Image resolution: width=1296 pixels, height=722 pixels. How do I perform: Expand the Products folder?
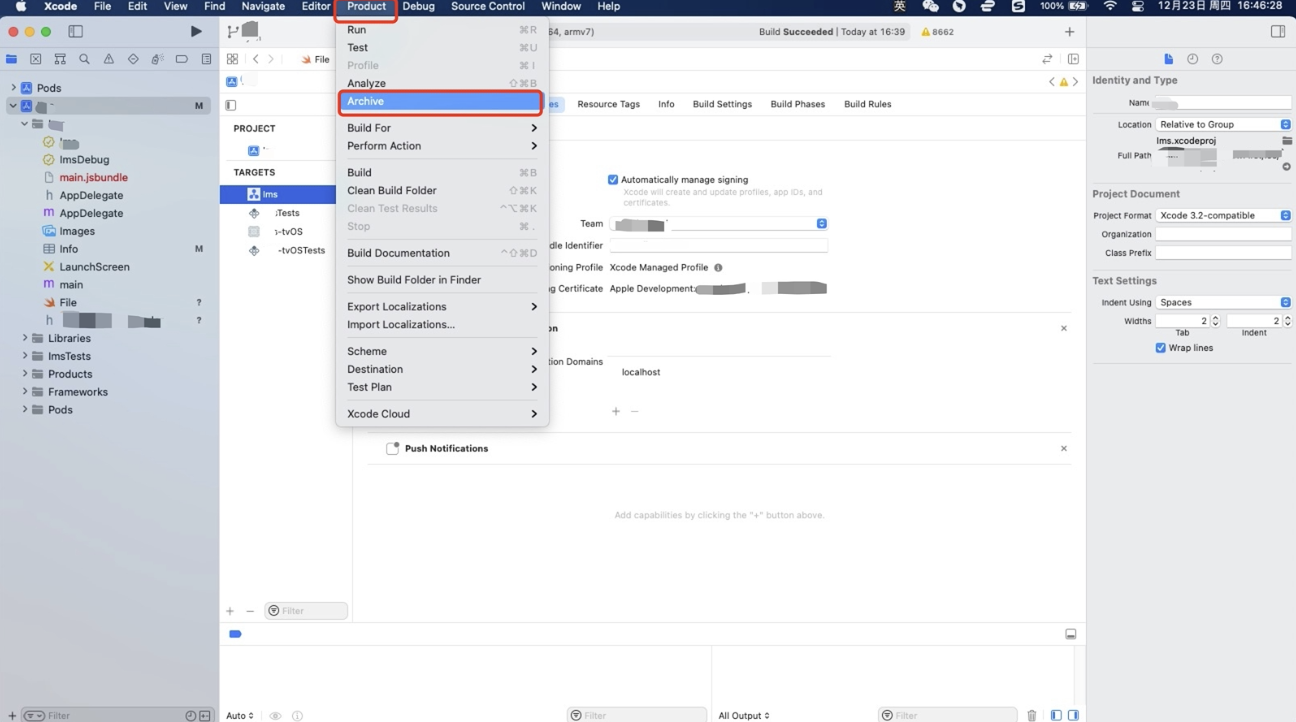pyautogui.click(x=25, y=374)
